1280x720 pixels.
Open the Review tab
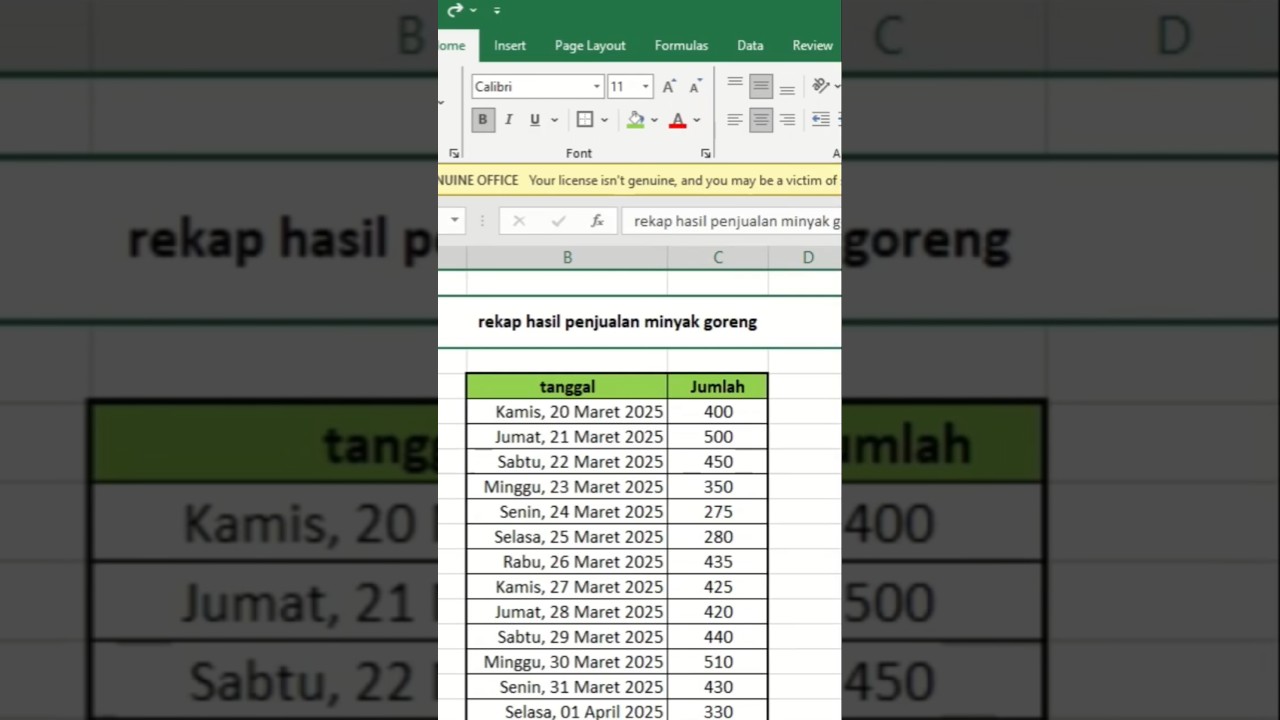[812, 46]
